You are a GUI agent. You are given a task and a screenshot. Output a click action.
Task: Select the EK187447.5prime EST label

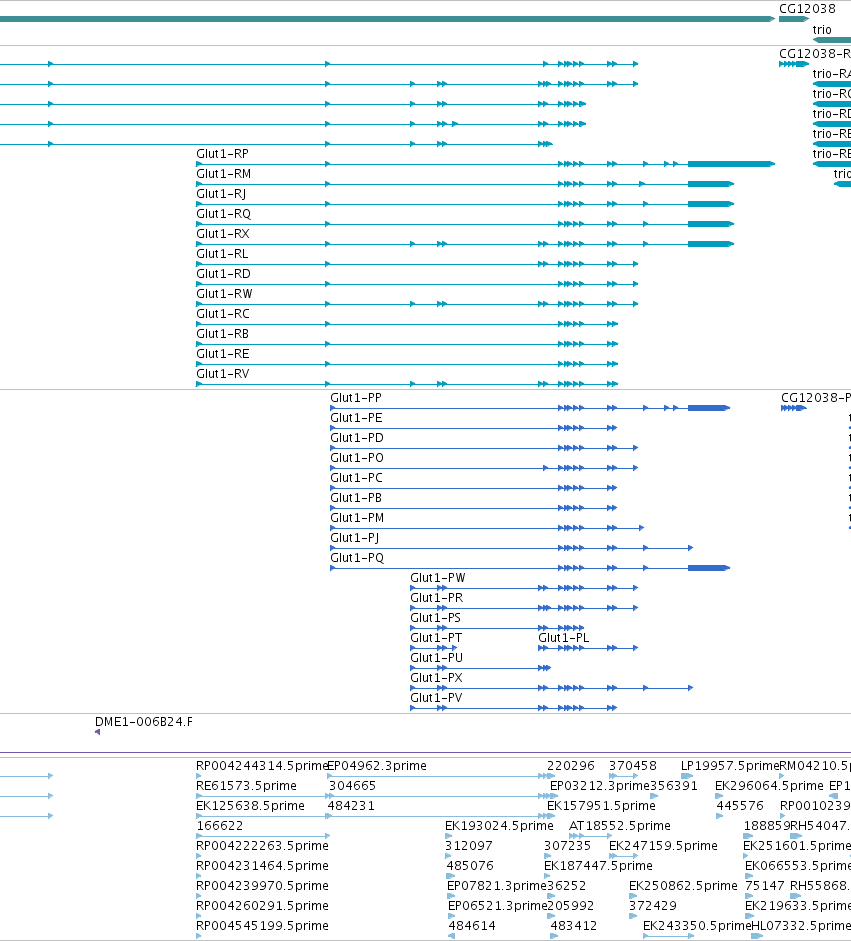click(598, 866)
